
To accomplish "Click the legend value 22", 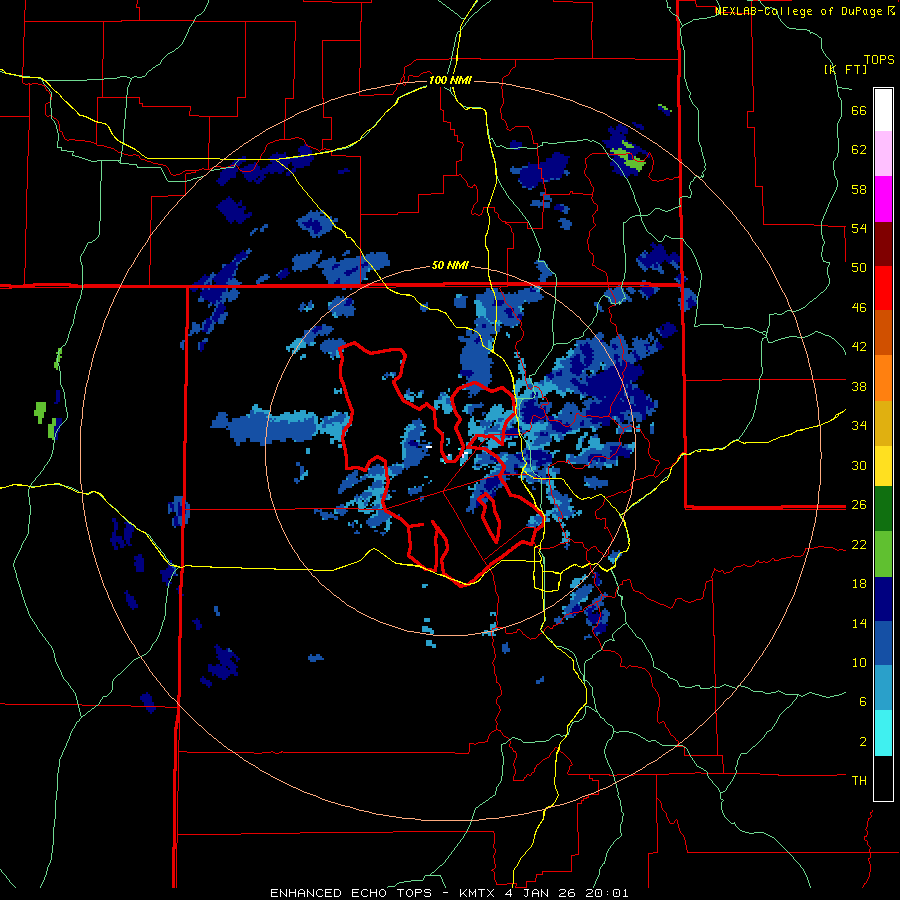I will [x=859, y=544].
